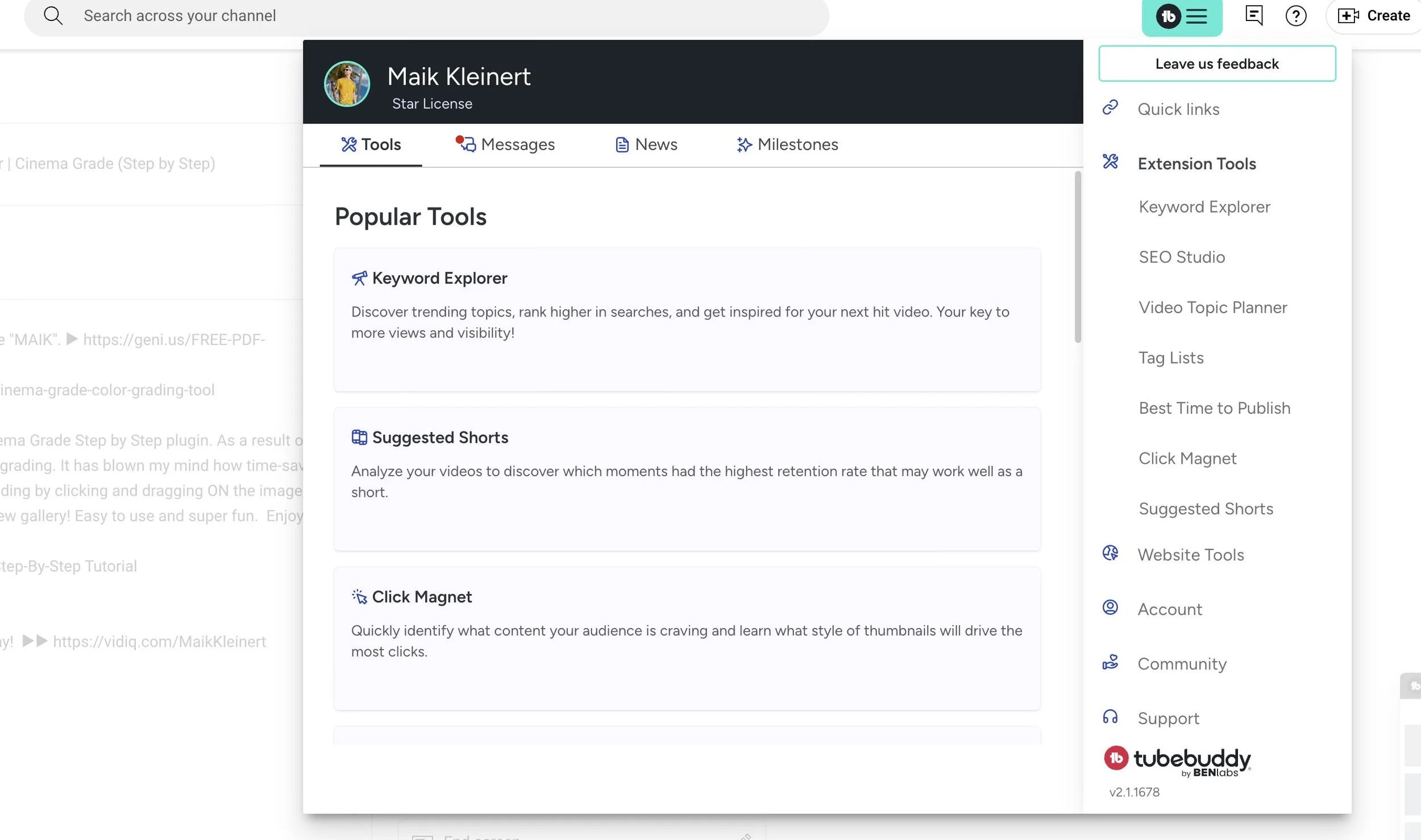1421x840 pixels.
Task: Switch to the Messages tab
Action: click(505, 144)
